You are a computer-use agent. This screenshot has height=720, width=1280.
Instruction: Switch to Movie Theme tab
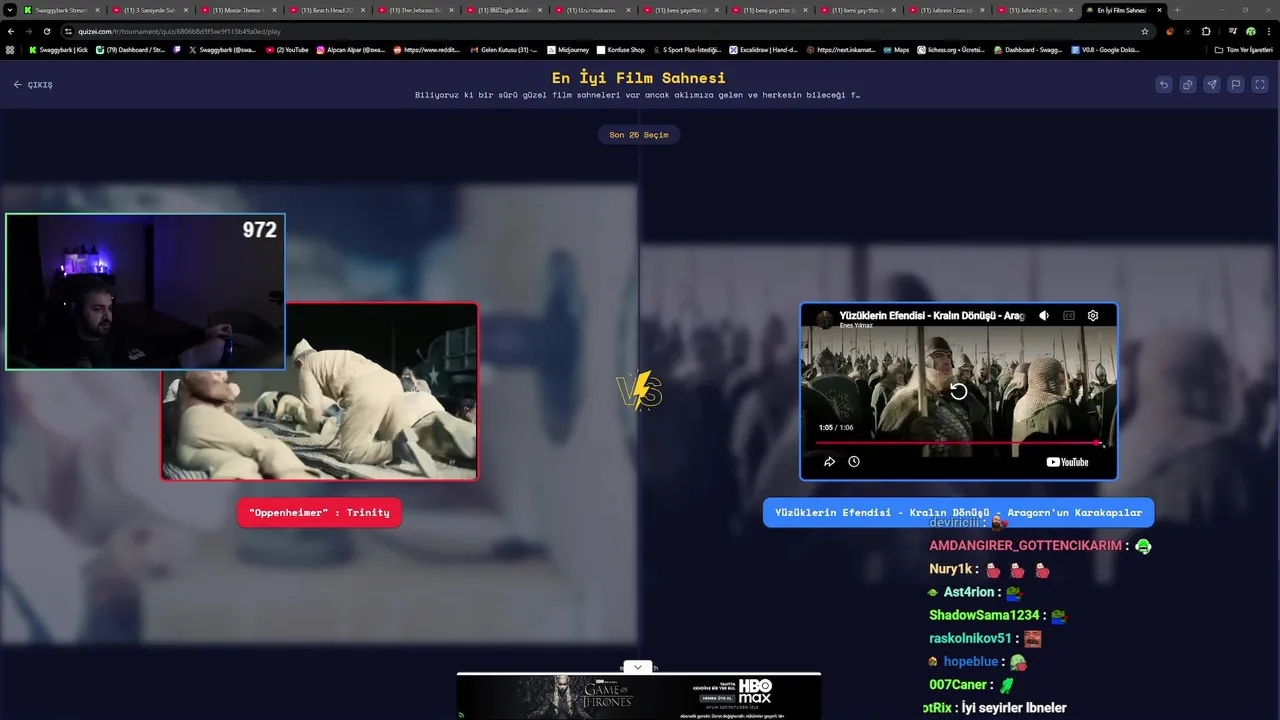coord(237,10)
